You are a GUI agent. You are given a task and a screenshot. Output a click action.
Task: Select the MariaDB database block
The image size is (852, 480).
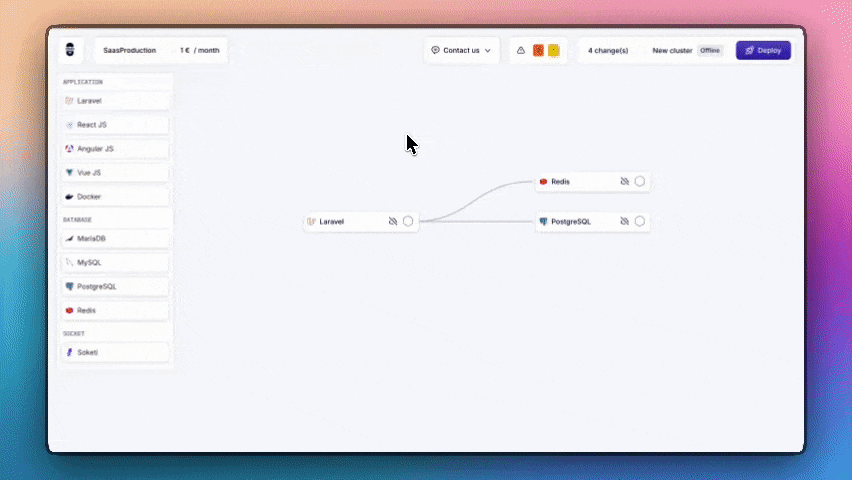pos(114,239)
